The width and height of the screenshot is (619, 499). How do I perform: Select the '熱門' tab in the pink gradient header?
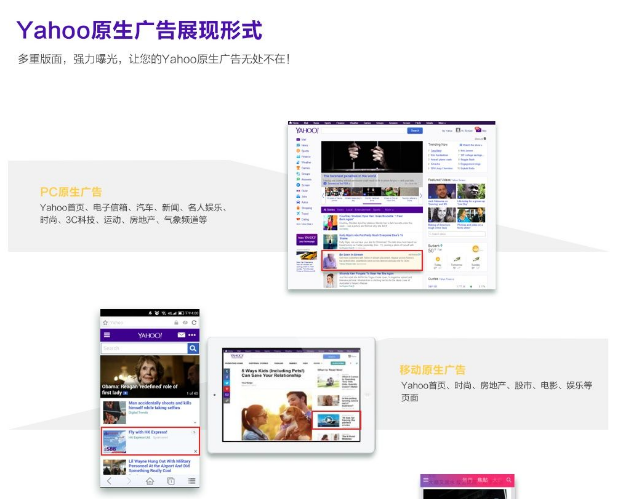467,480
